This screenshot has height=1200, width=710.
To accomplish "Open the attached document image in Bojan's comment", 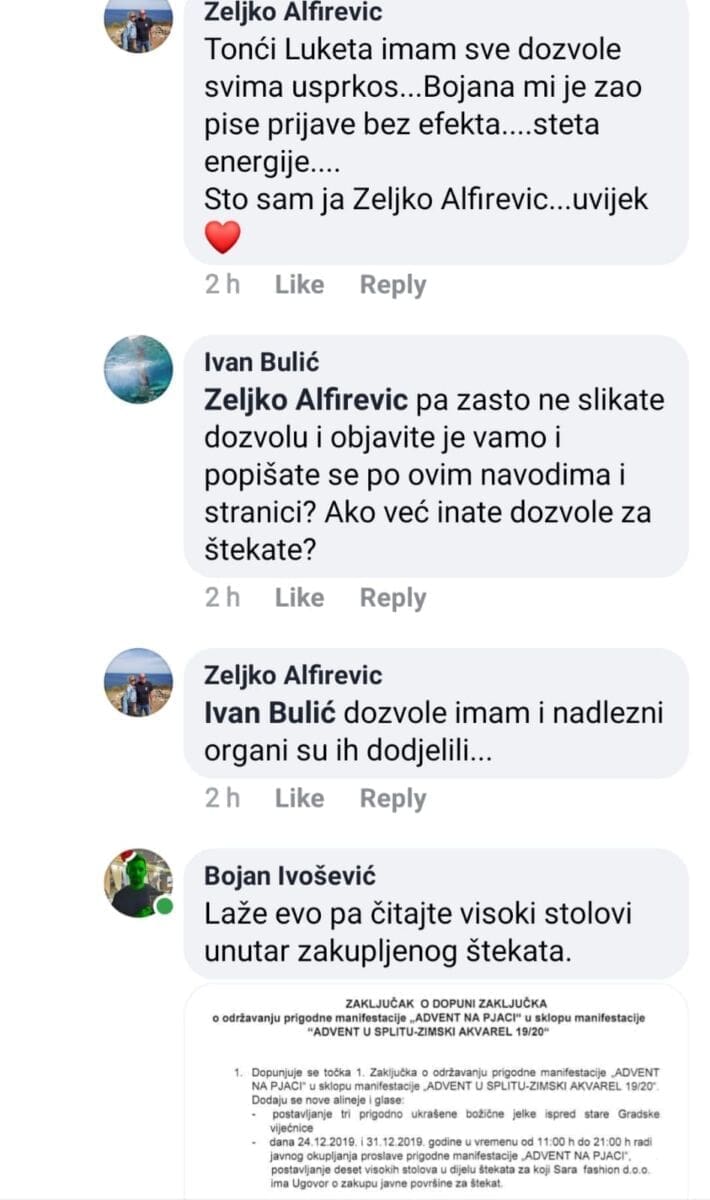I will coord(436,1092).
